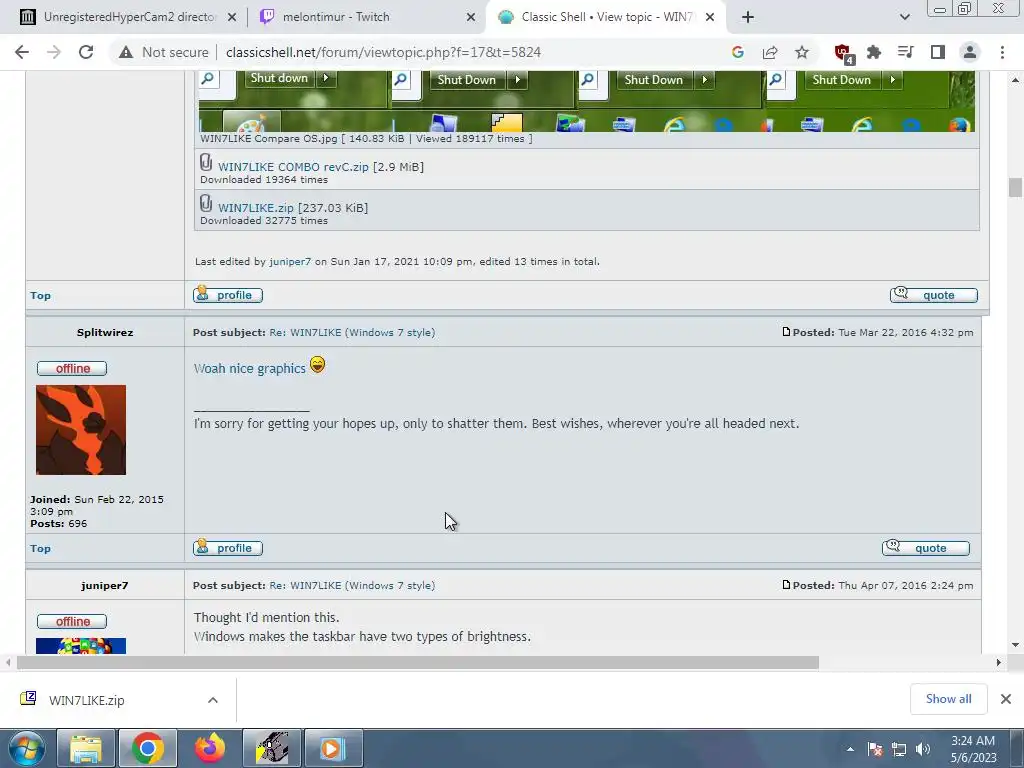
Task: Click Splitwirez offline status badge
Action: [x=72, y=368]
